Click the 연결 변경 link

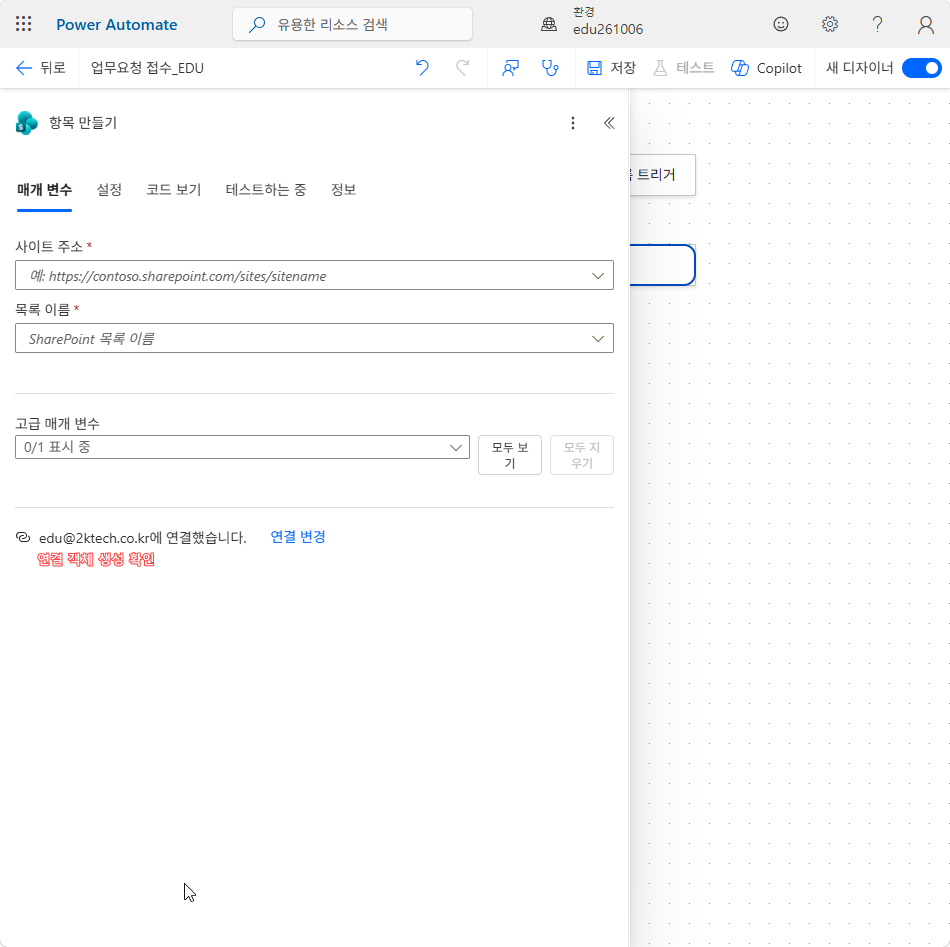click(297, 537)
